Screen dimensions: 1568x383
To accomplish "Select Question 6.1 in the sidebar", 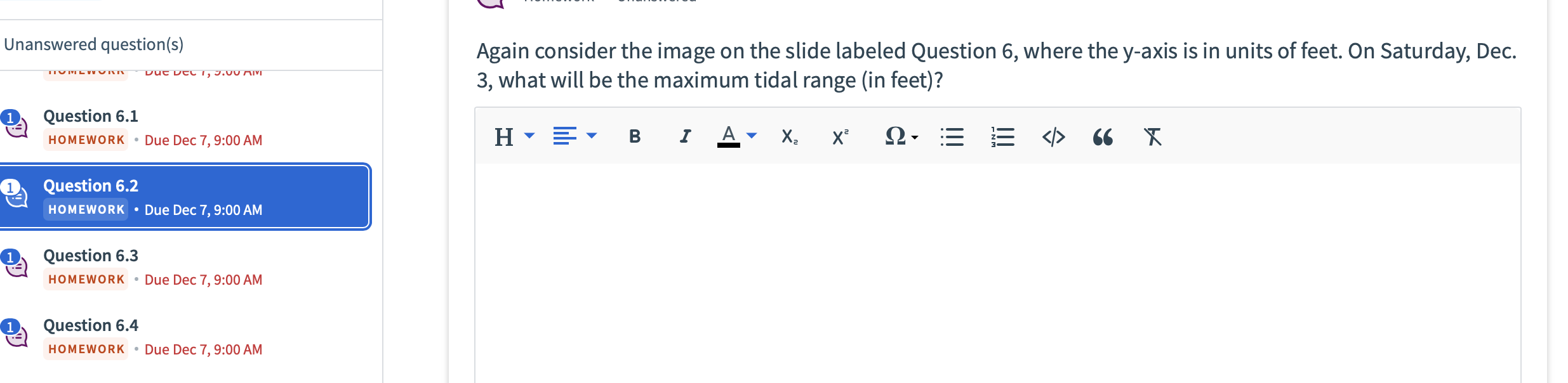I will point(90,115).
